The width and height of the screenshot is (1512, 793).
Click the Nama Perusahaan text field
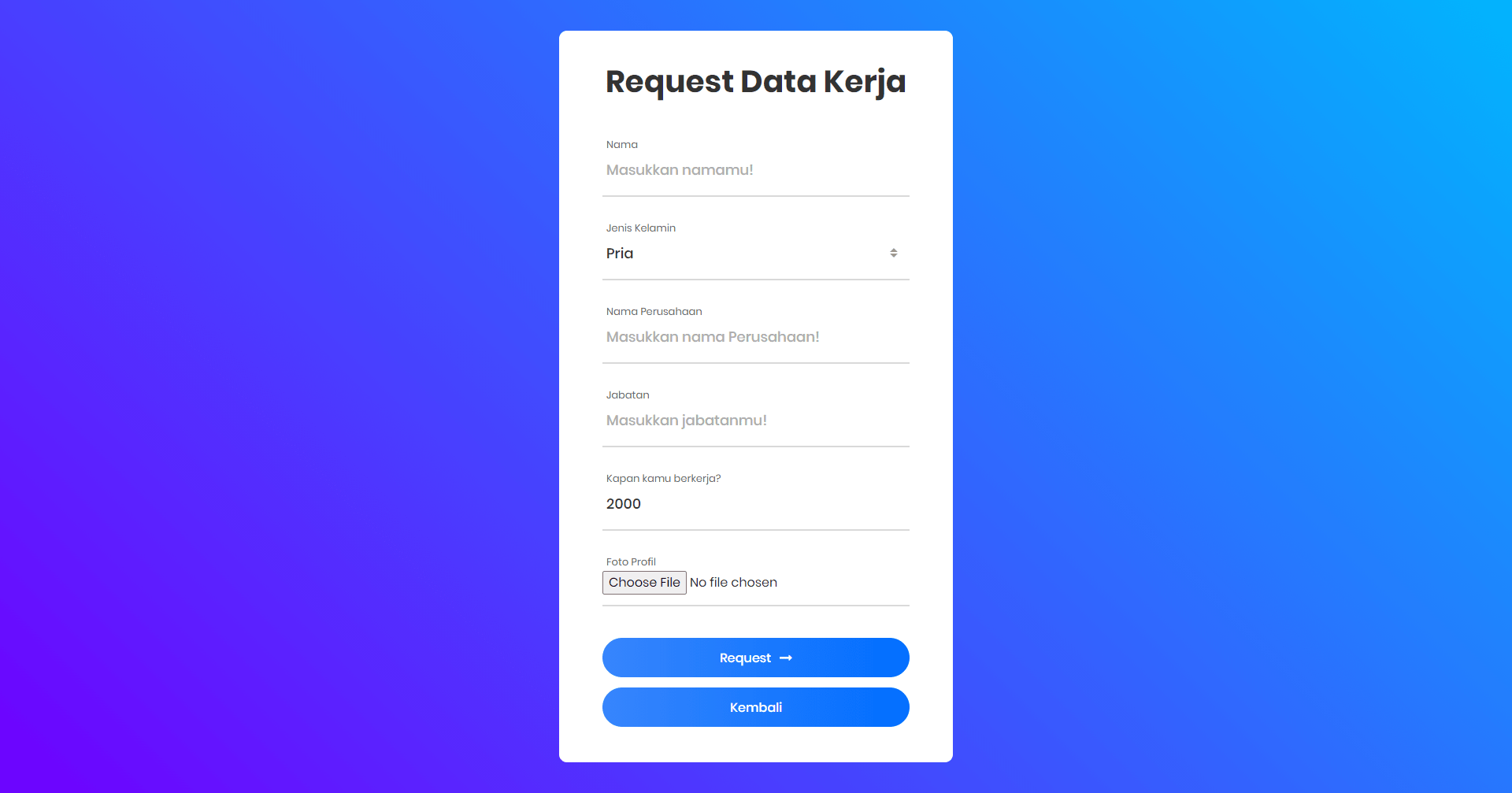point(756,337)
